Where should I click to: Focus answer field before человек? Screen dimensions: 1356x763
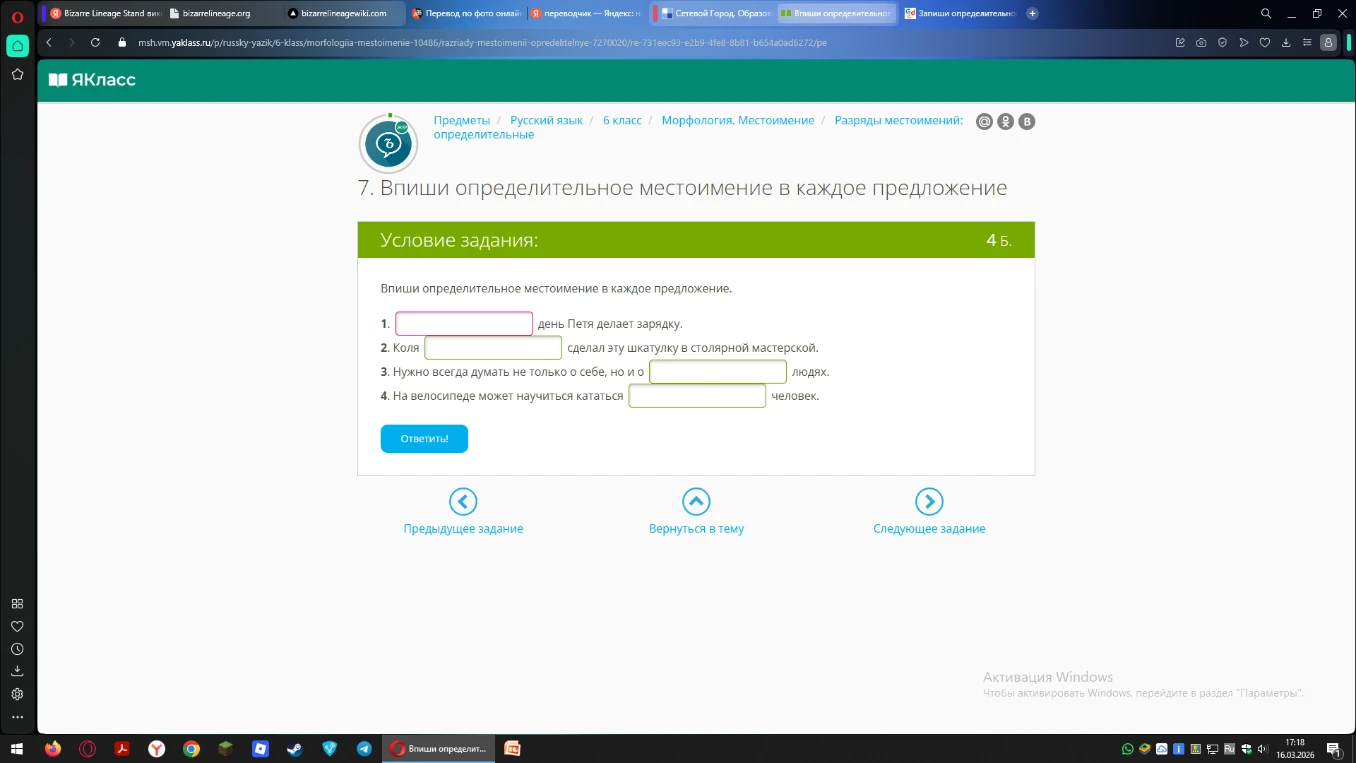(697, 396)
